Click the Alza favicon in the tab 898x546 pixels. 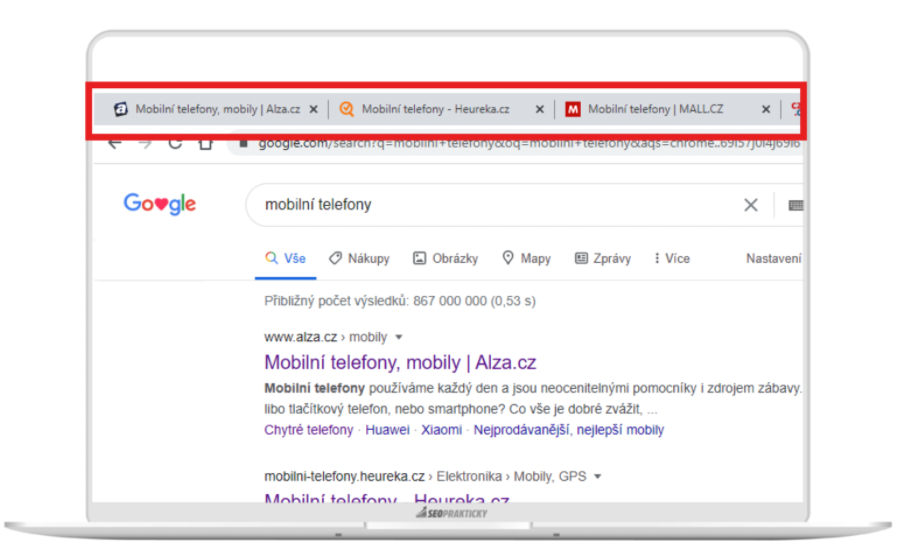[x=120, y=109]
